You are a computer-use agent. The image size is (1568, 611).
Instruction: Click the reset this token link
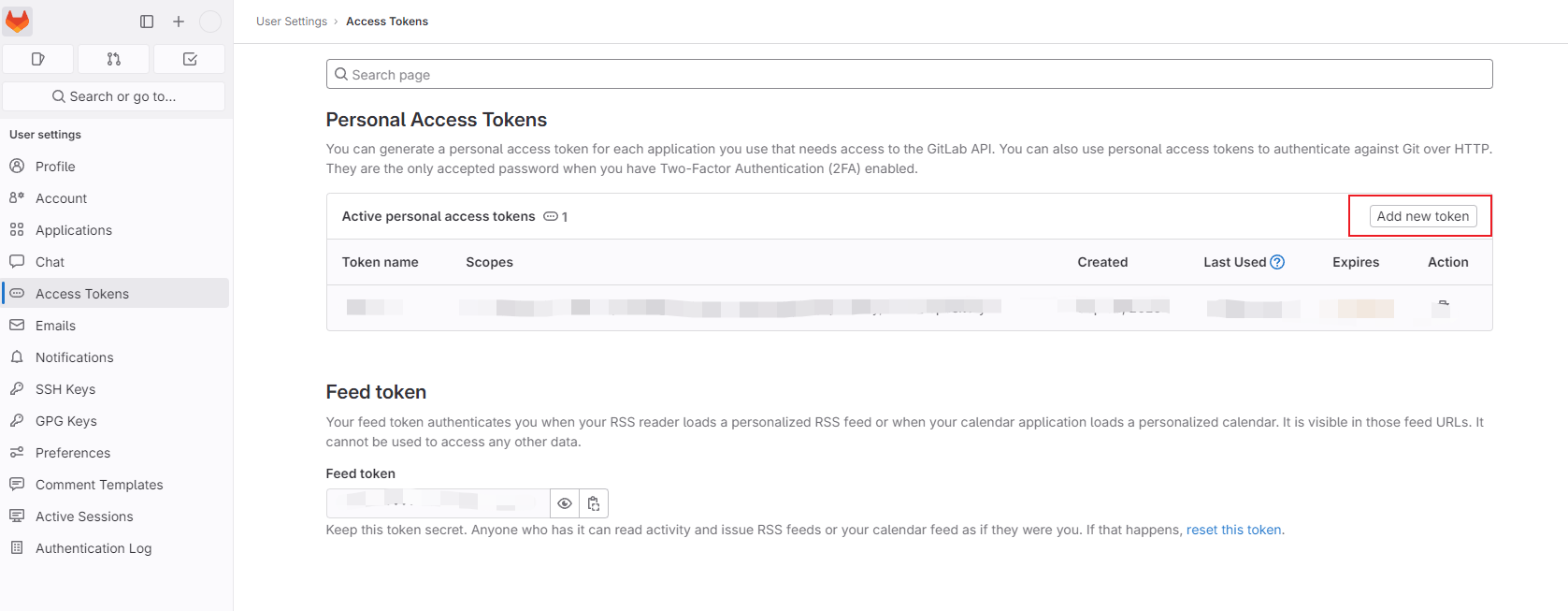pos(1233,529)
